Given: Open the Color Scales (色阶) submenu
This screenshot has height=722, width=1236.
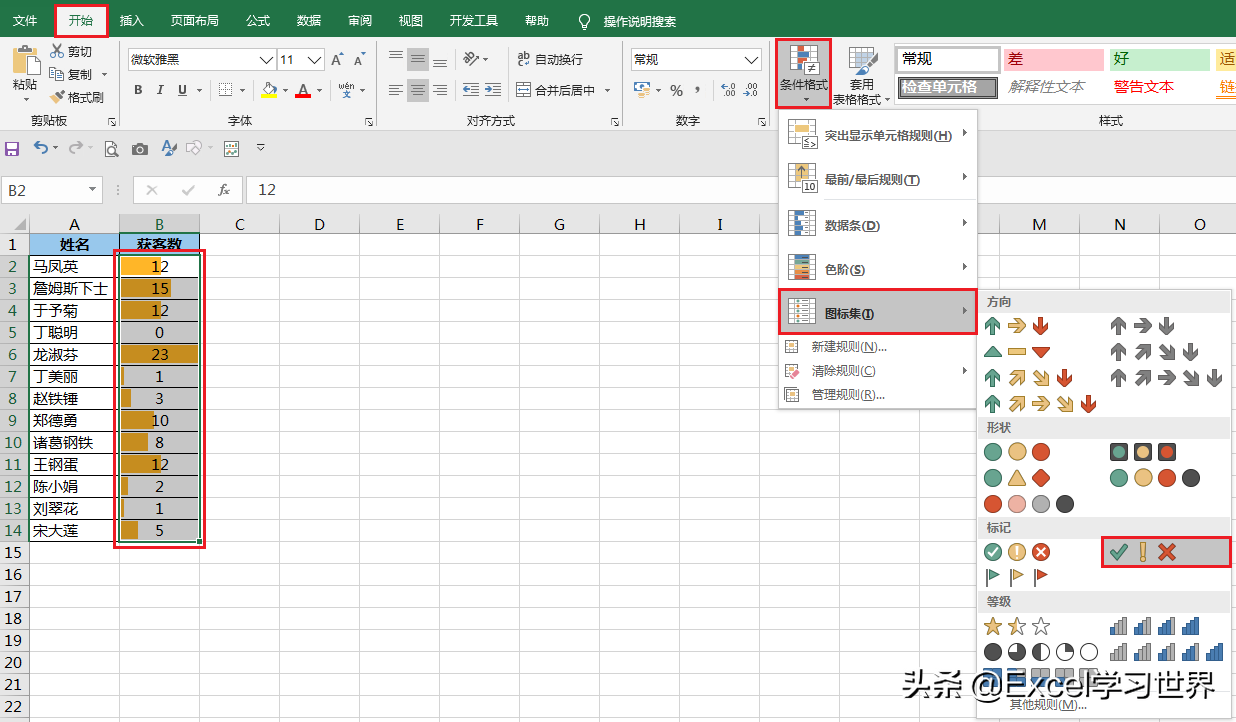Looking at the screenshot, I should pyautogui.click(x=878, y=269).
